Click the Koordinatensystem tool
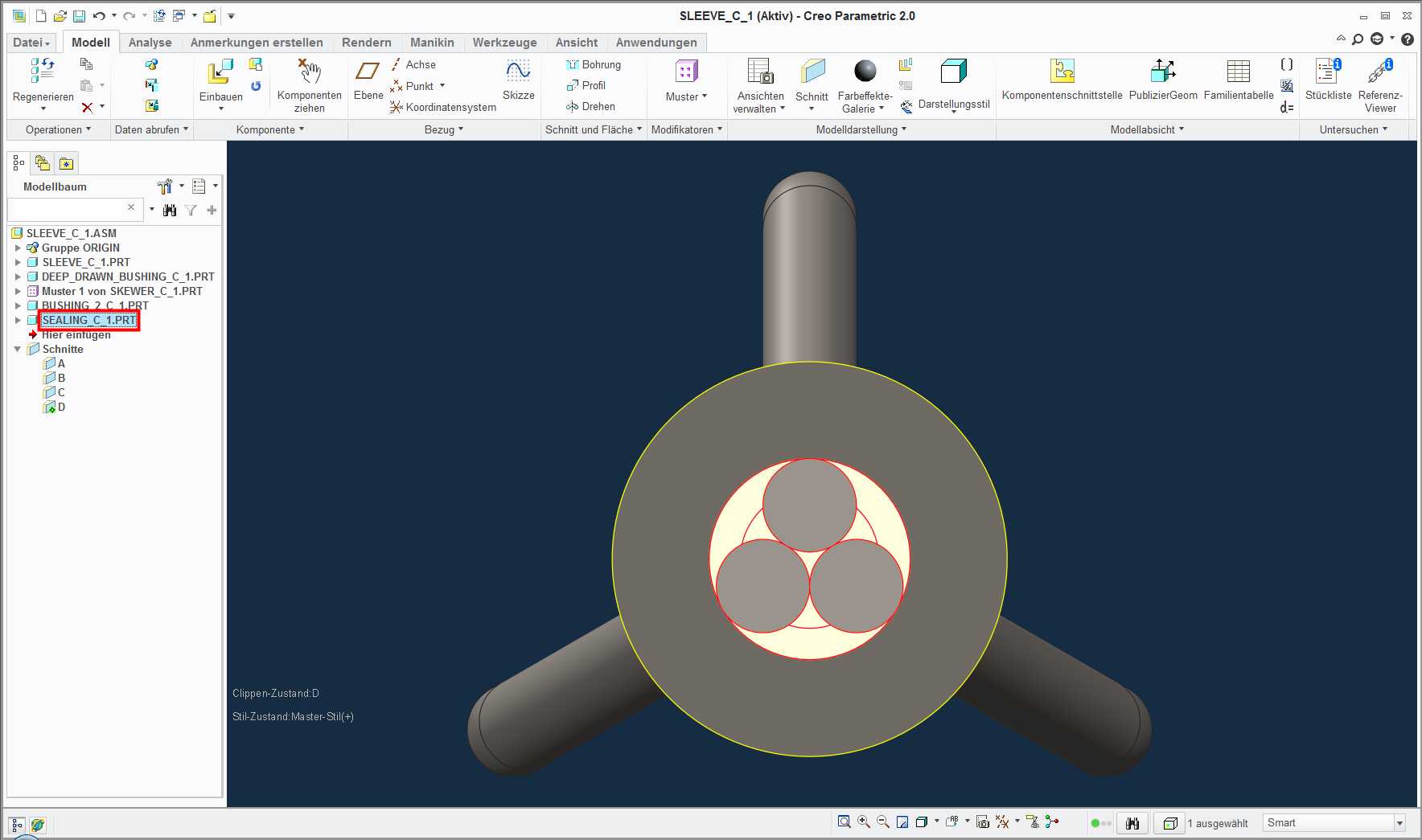Viewport: 1422px width, 840px height. pos(443,107)
